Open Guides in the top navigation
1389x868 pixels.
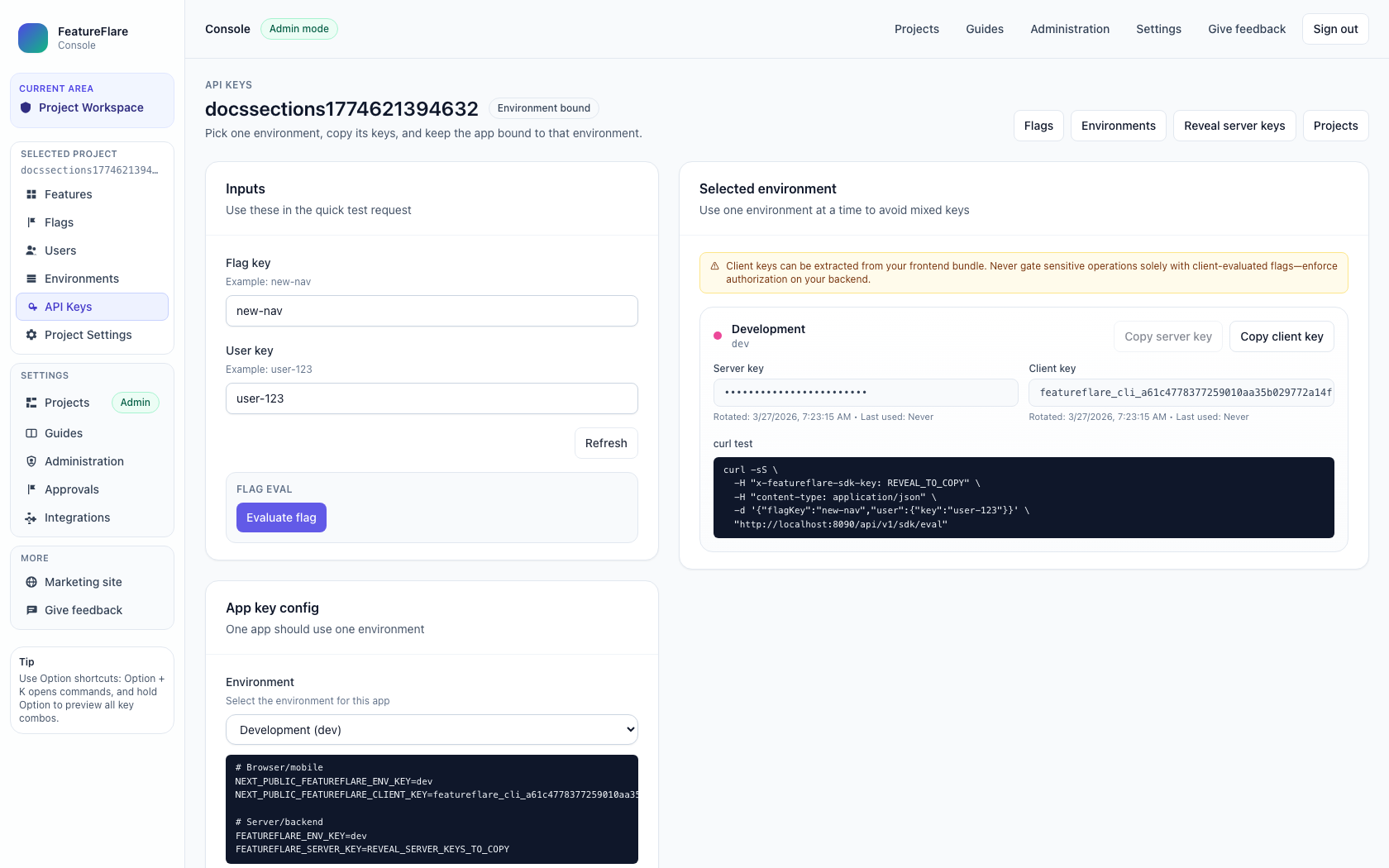[985, 29]
